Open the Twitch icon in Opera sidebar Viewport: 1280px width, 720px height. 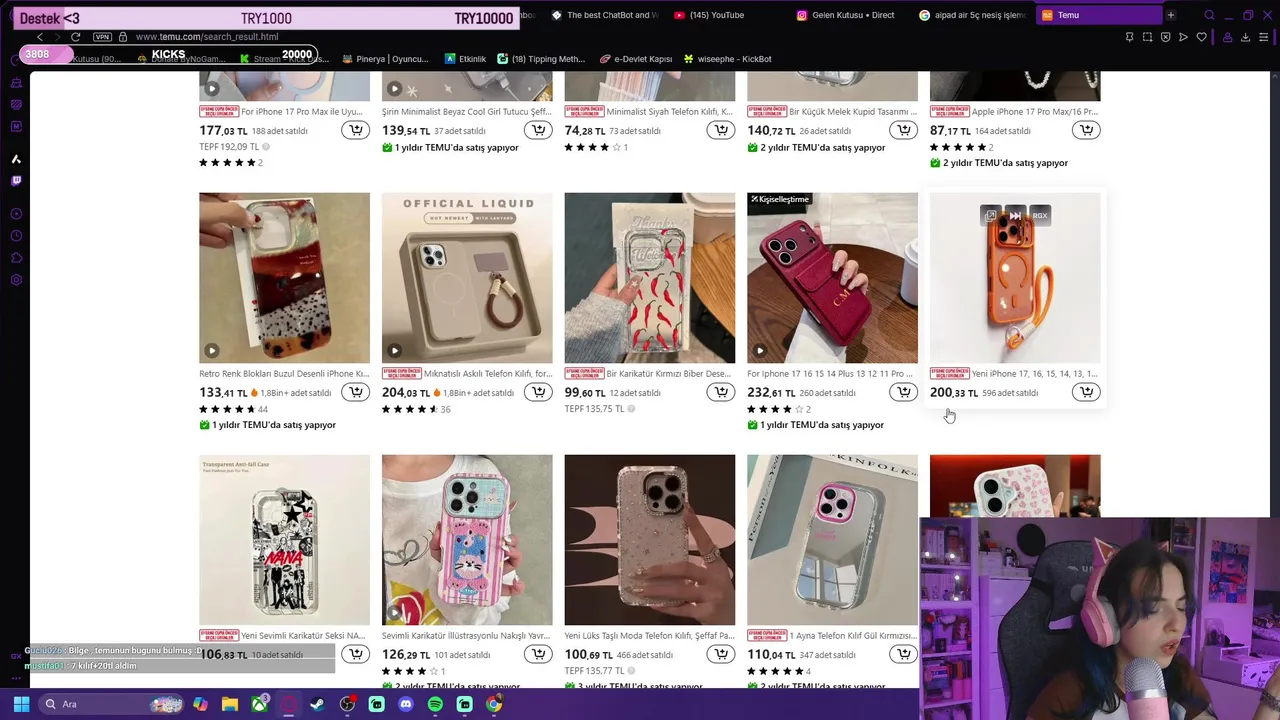16,181
